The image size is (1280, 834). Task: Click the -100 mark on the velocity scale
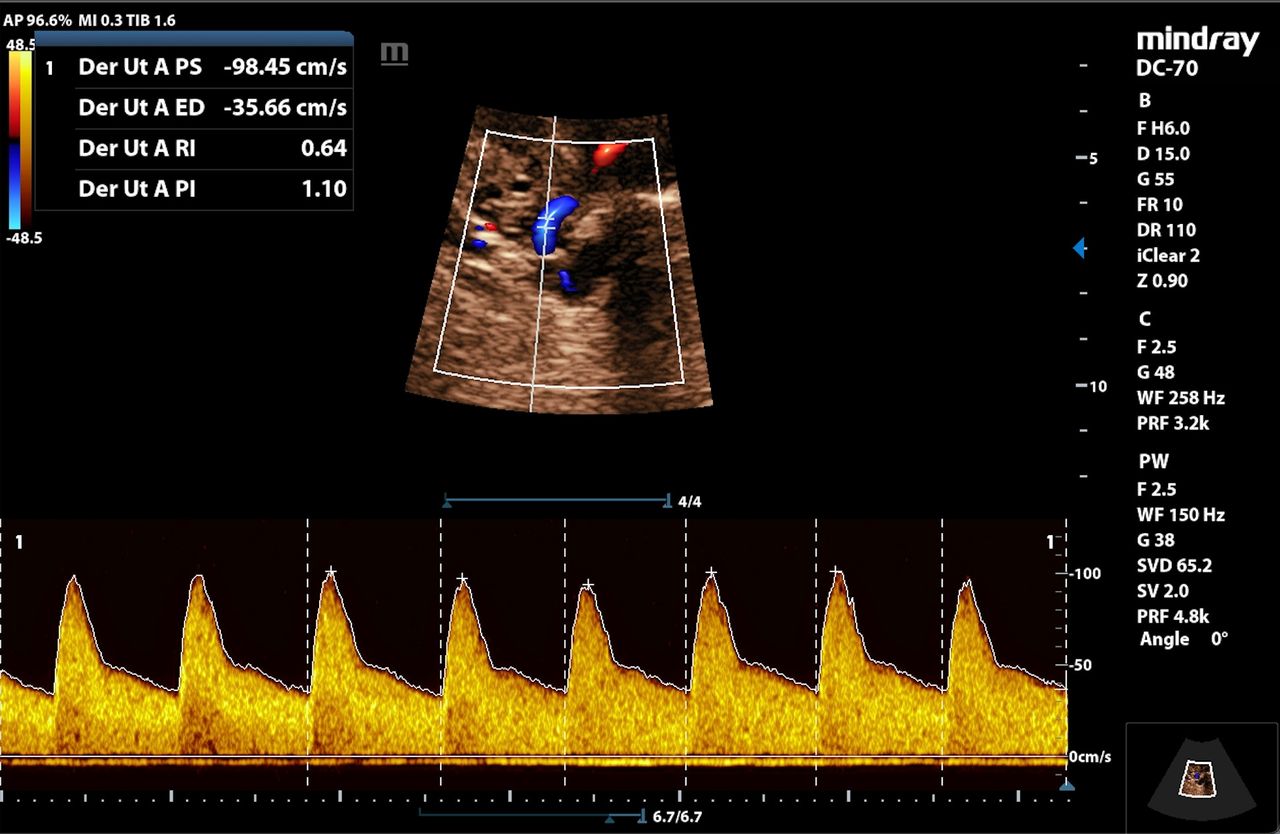(1085, 573)
